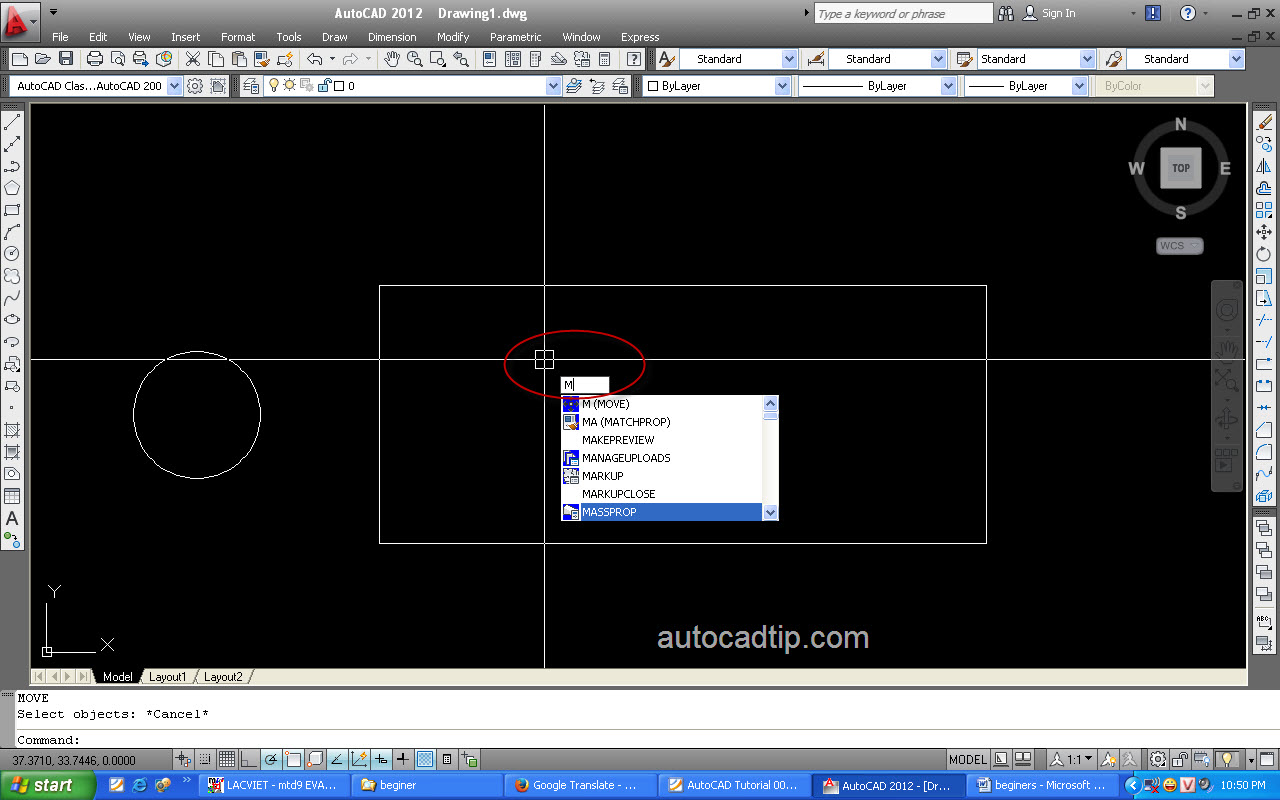Select the Polygon draw tool

click(x=12, y=188)
